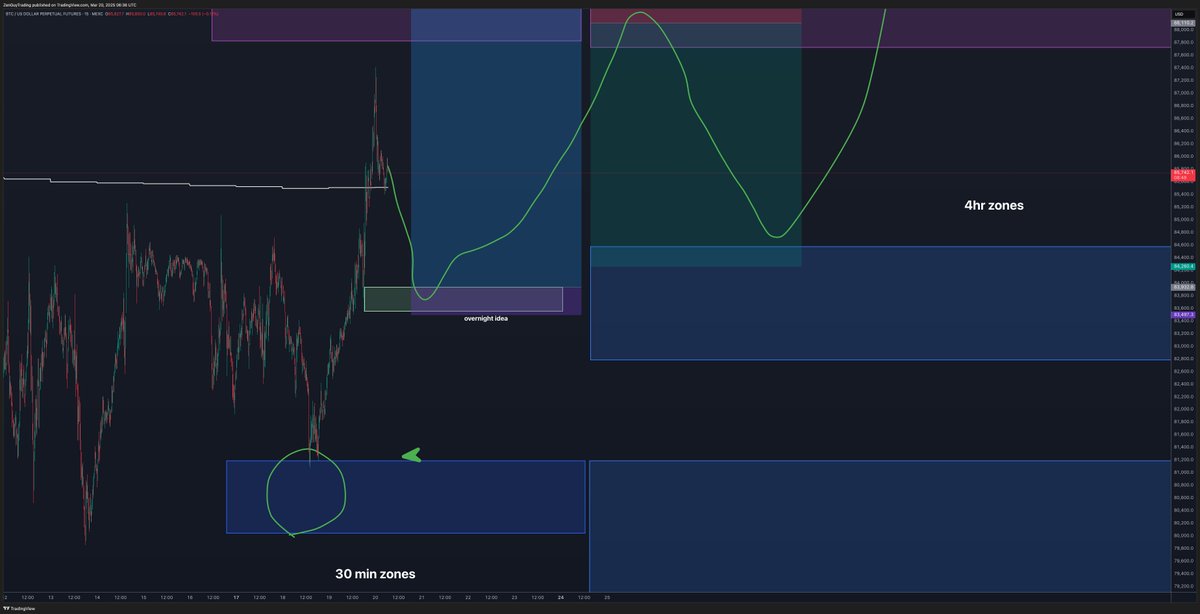Click the purple 83,497.3 price tag
Screen dimensions: 1200x614
click(1182, 314)
